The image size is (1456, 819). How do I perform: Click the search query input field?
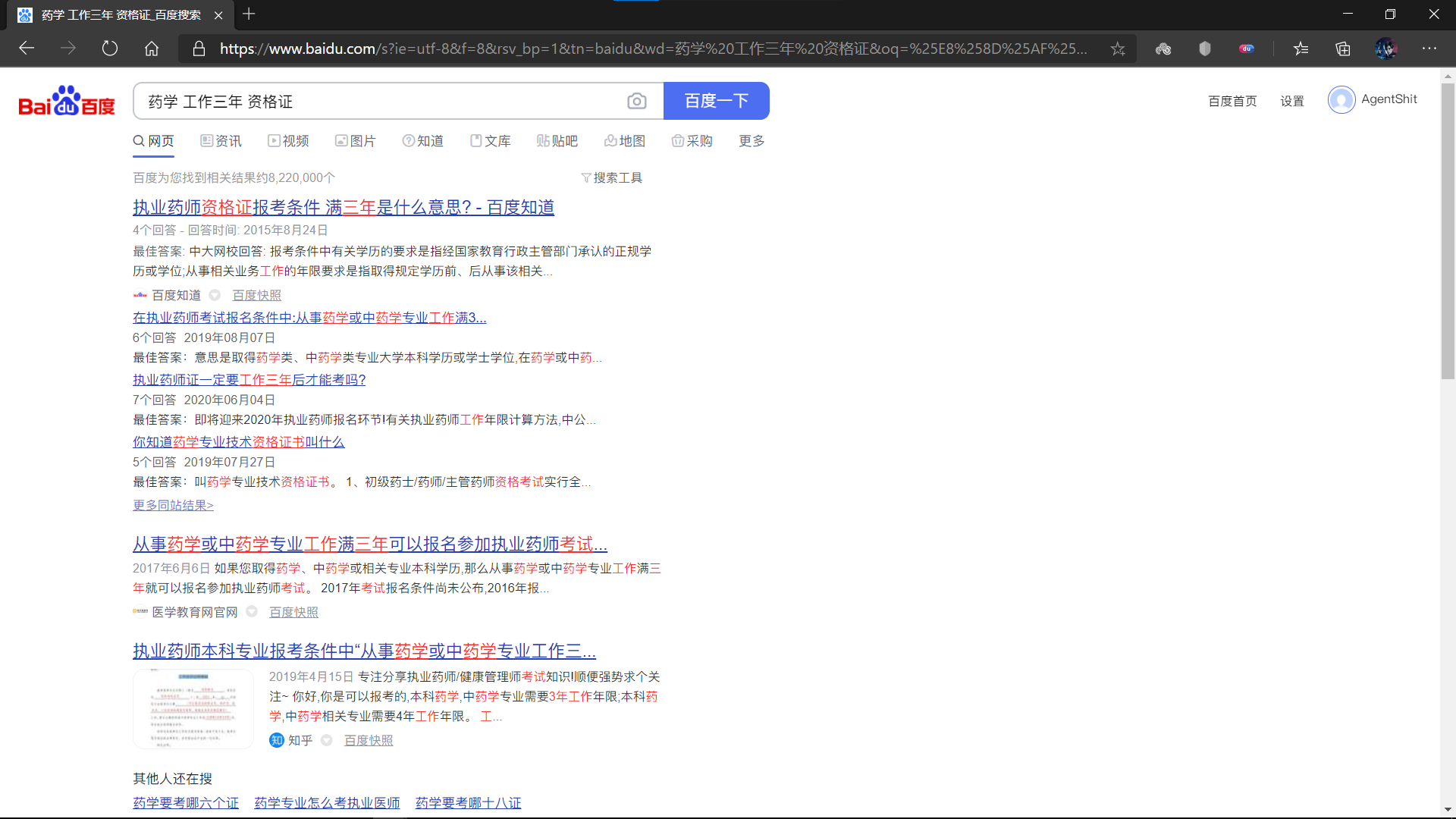[379, 101]
